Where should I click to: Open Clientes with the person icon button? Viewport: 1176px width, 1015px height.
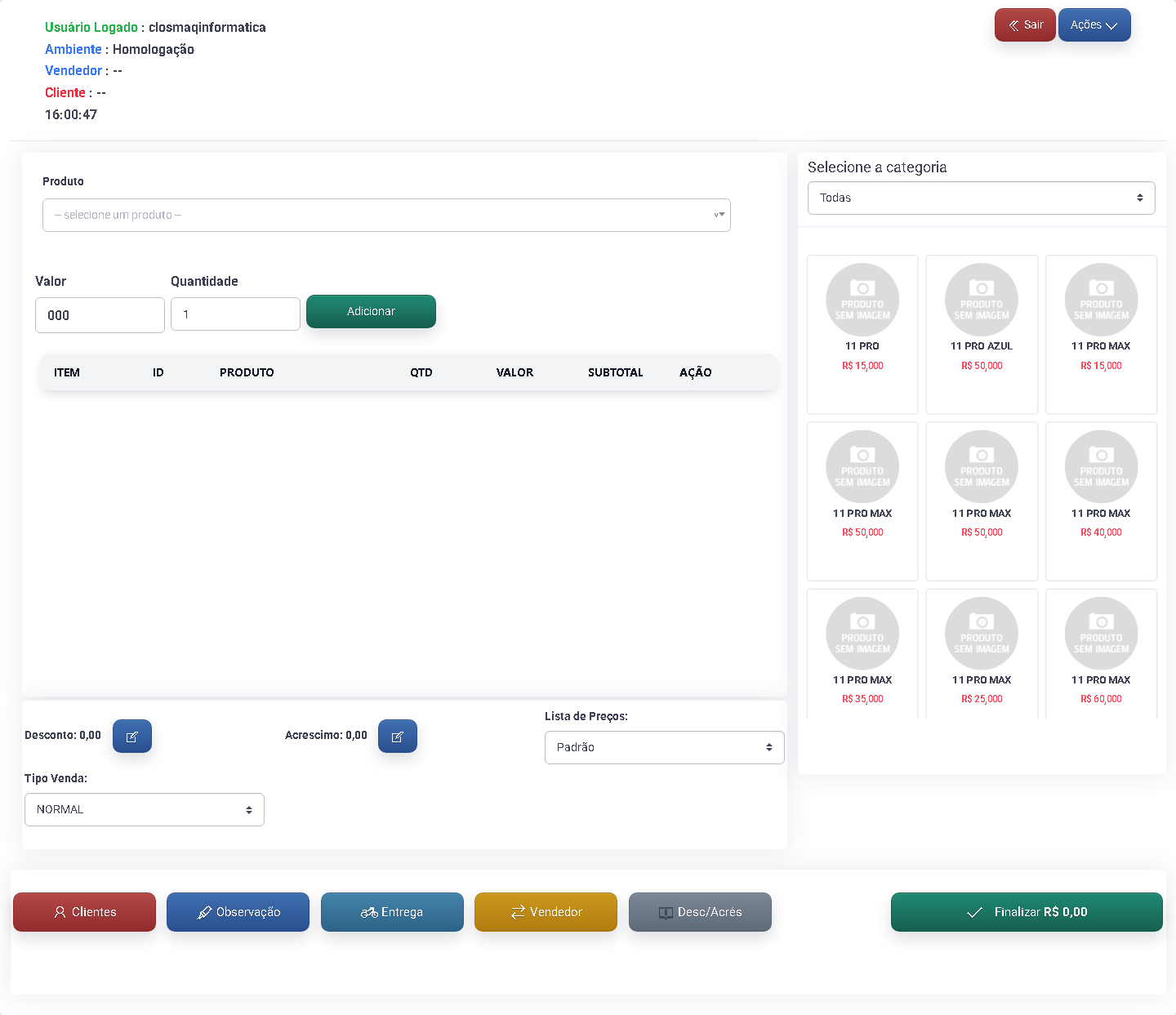point(85,911)
